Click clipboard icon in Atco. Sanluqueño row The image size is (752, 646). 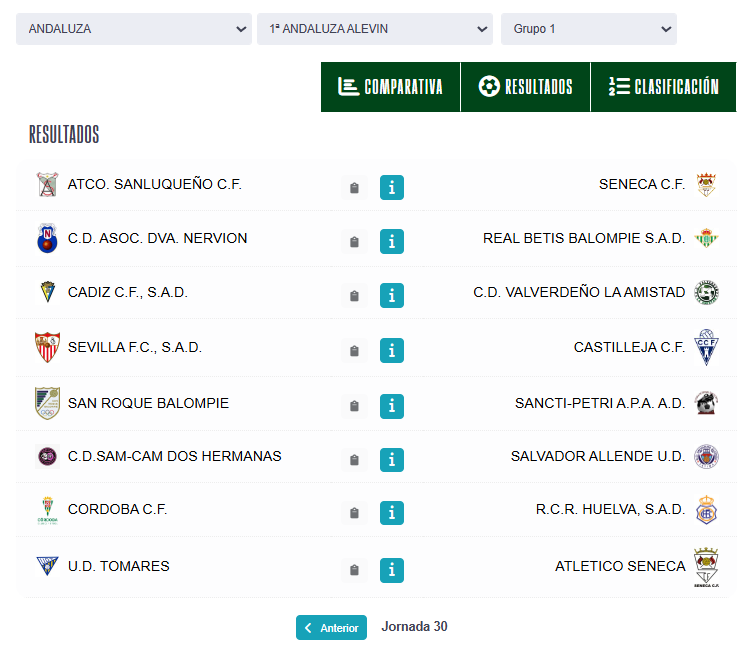pyautogui.click(x=354, y=188)
